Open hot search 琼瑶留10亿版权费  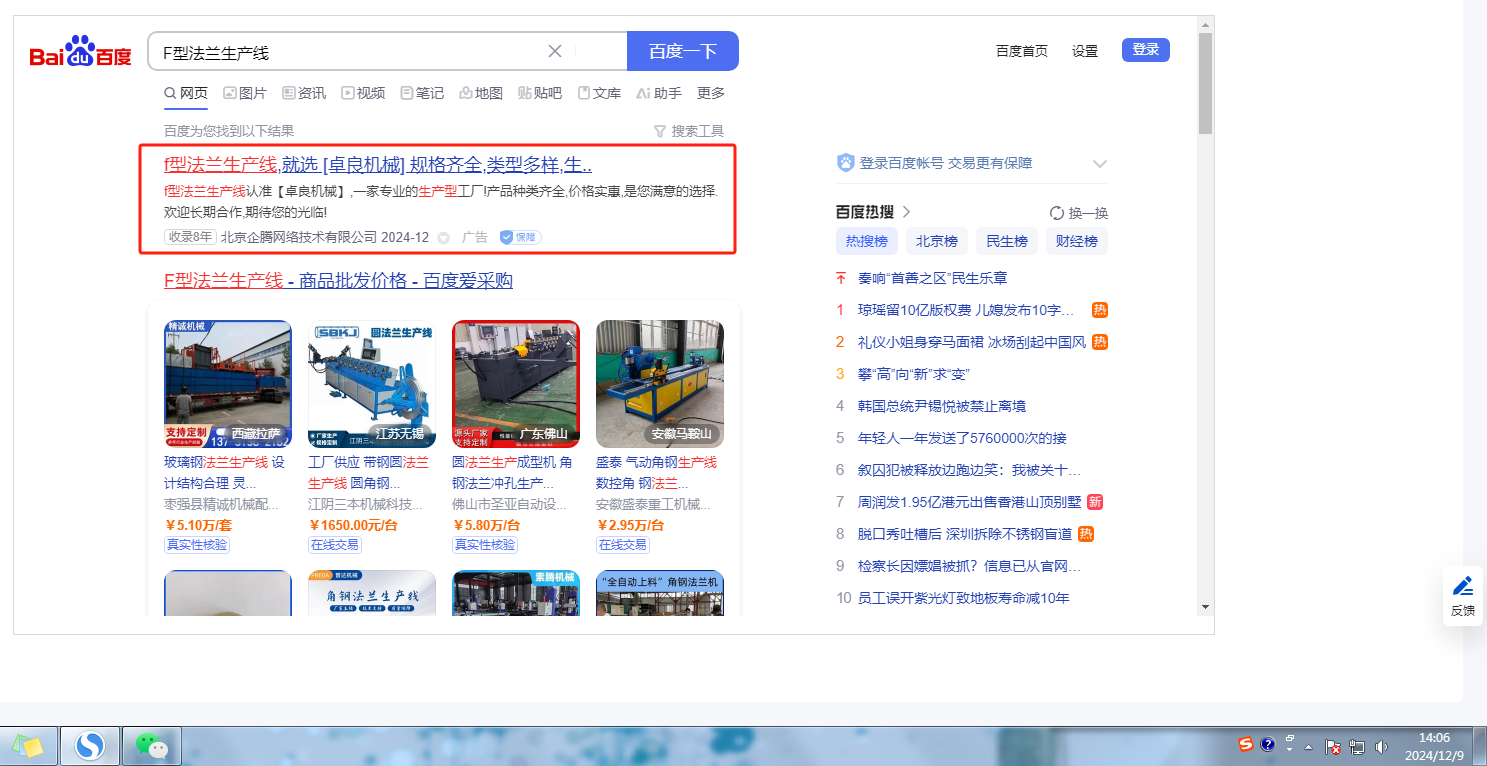click(966, 310)
